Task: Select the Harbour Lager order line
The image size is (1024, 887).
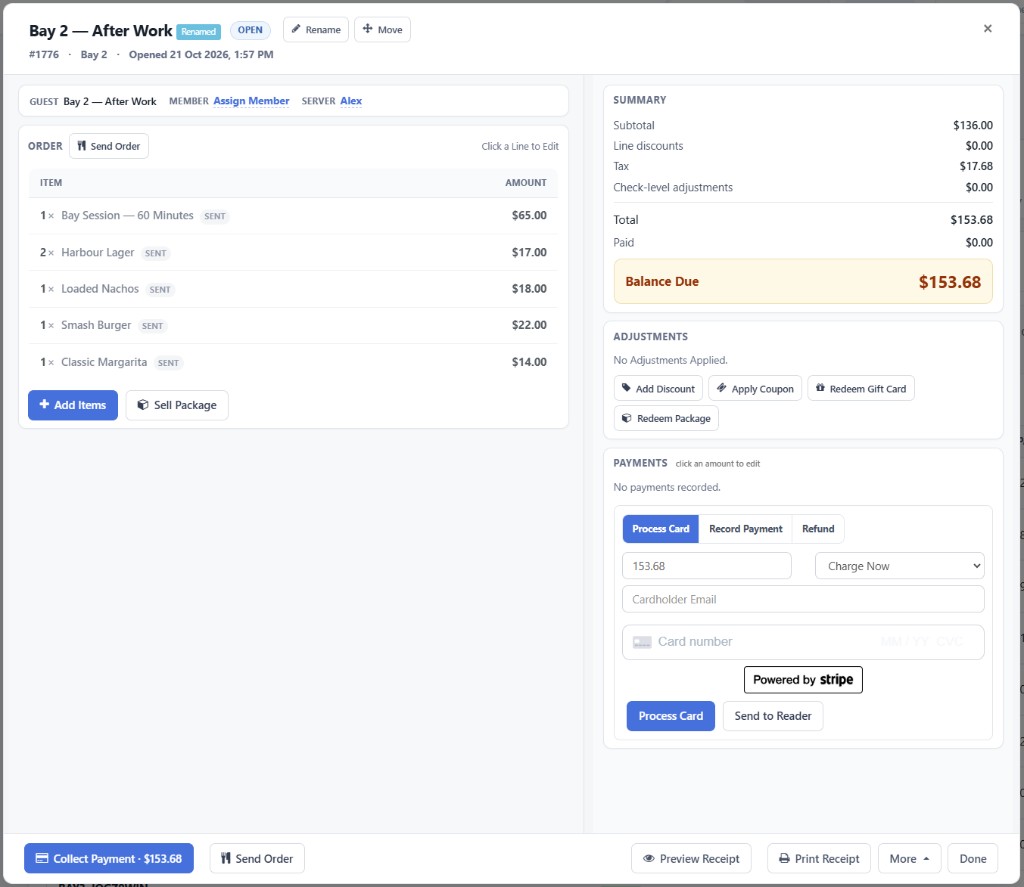Action: [x=293, y=252]
